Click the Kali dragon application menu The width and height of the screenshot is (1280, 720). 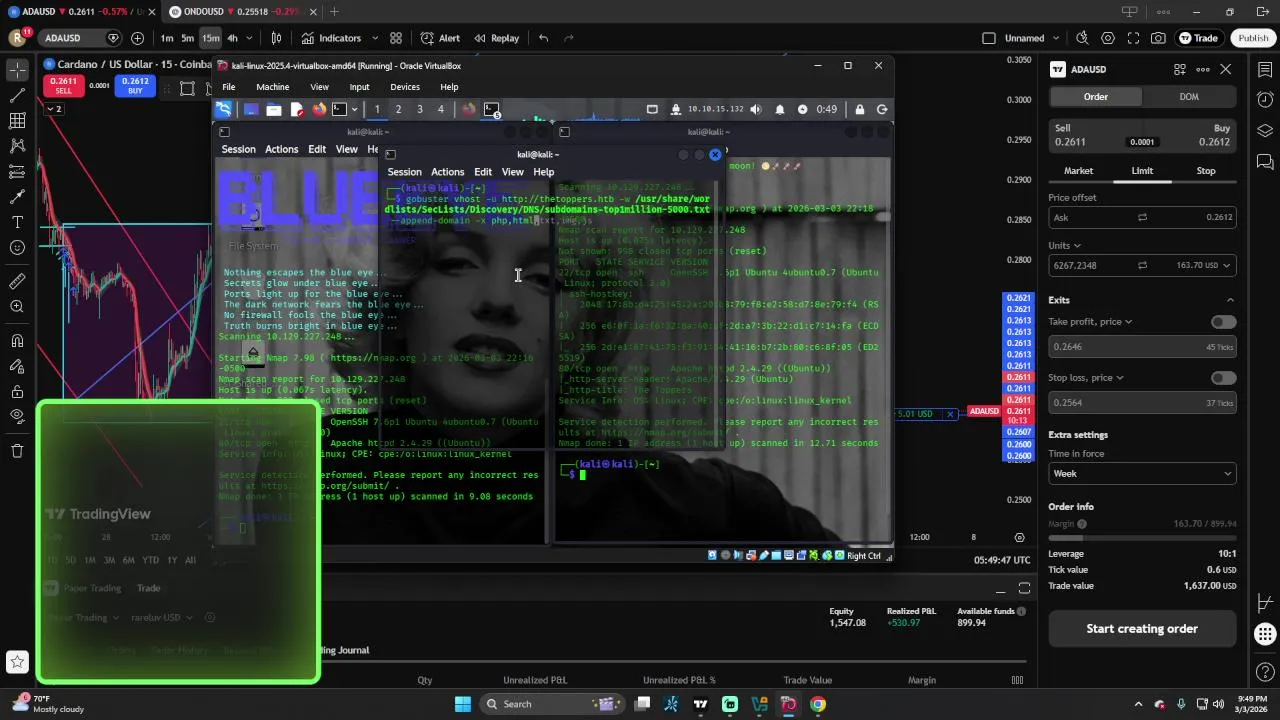point(224,109)
